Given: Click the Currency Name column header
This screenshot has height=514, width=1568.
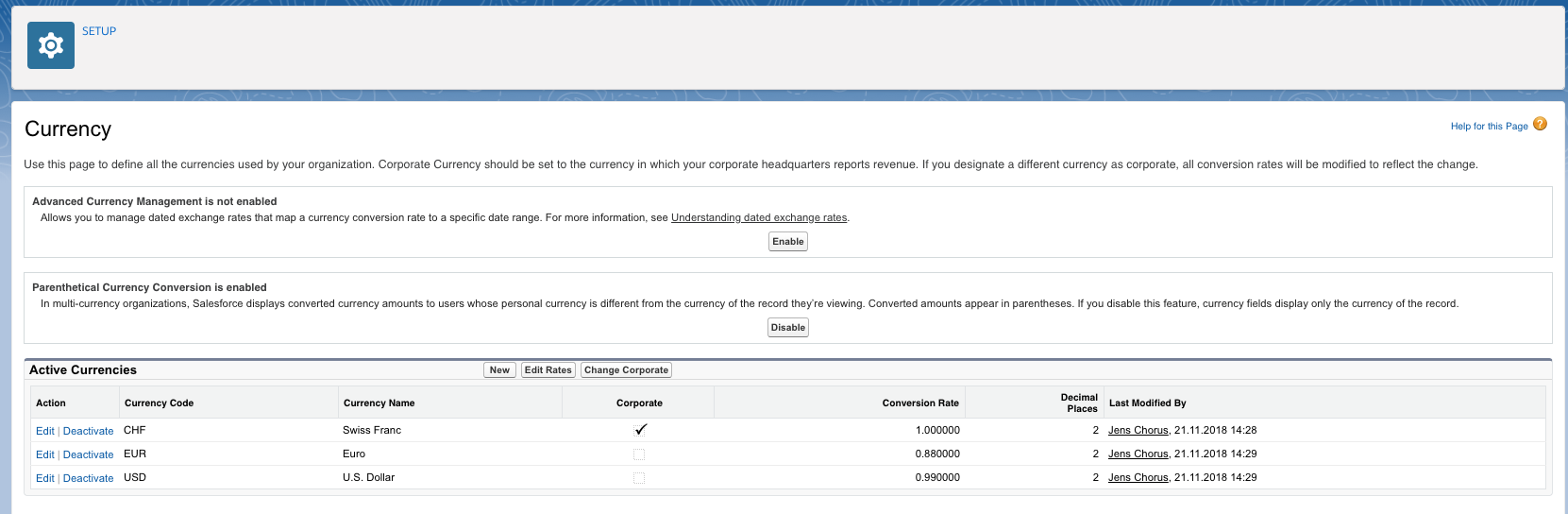Looking at the screenshot, I should pyautogui.click(x=379, y=403).
